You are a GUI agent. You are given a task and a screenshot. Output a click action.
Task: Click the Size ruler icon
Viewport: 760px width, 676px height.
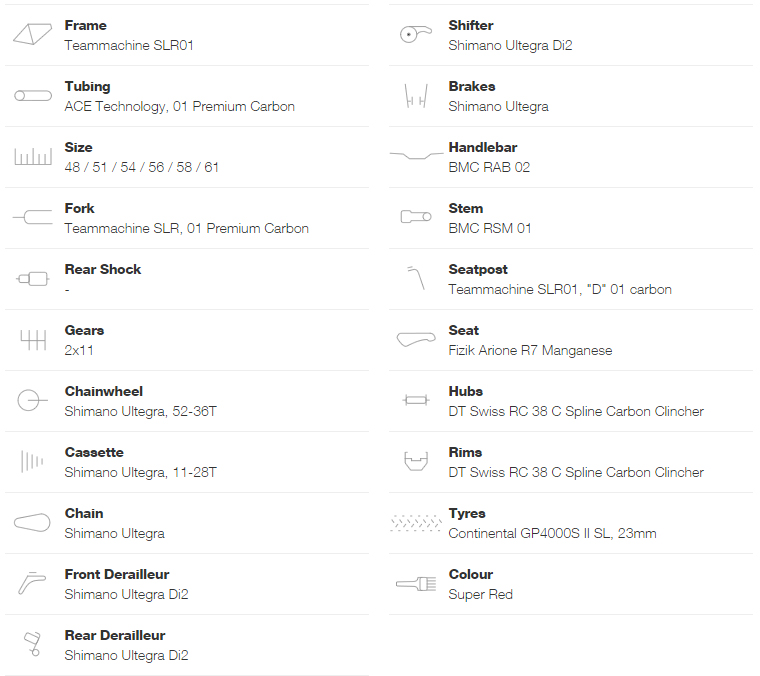tap(32, 157)
